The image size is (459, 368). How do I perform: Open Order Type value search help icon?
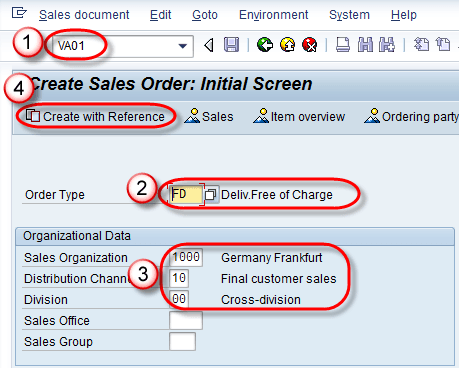(210, 195)
